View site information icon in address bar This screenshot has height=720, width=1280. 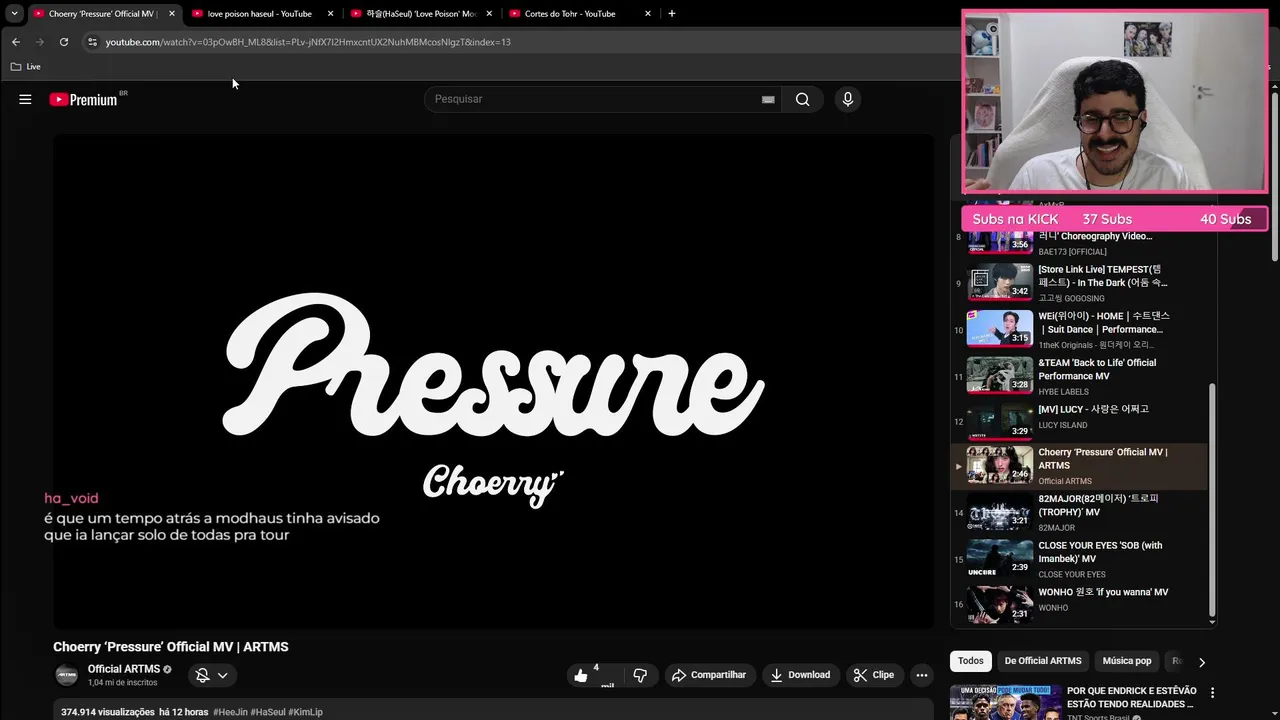tap(92, 42)
